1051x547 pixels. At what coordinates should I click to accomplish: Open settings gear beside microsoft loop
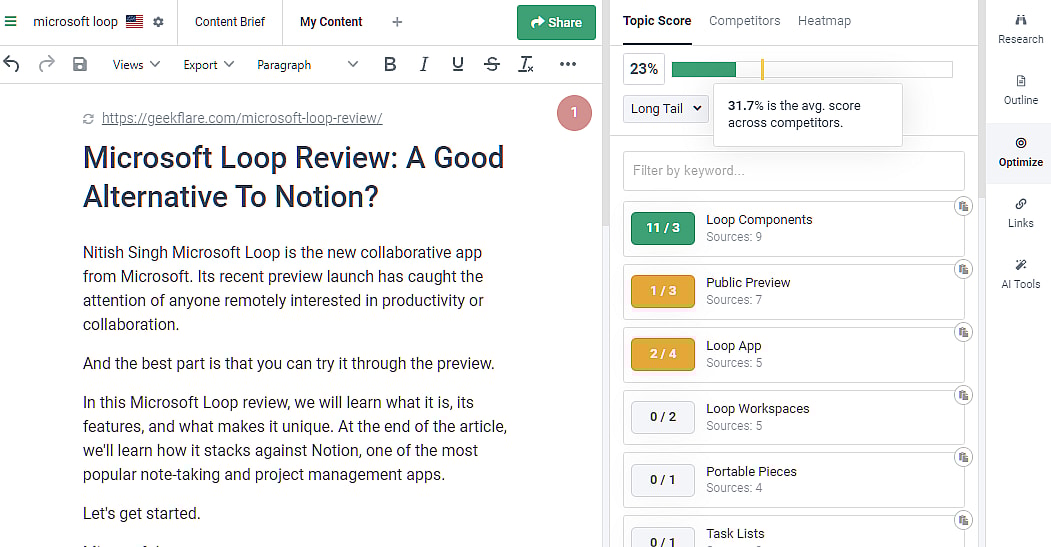click(158, 21)
